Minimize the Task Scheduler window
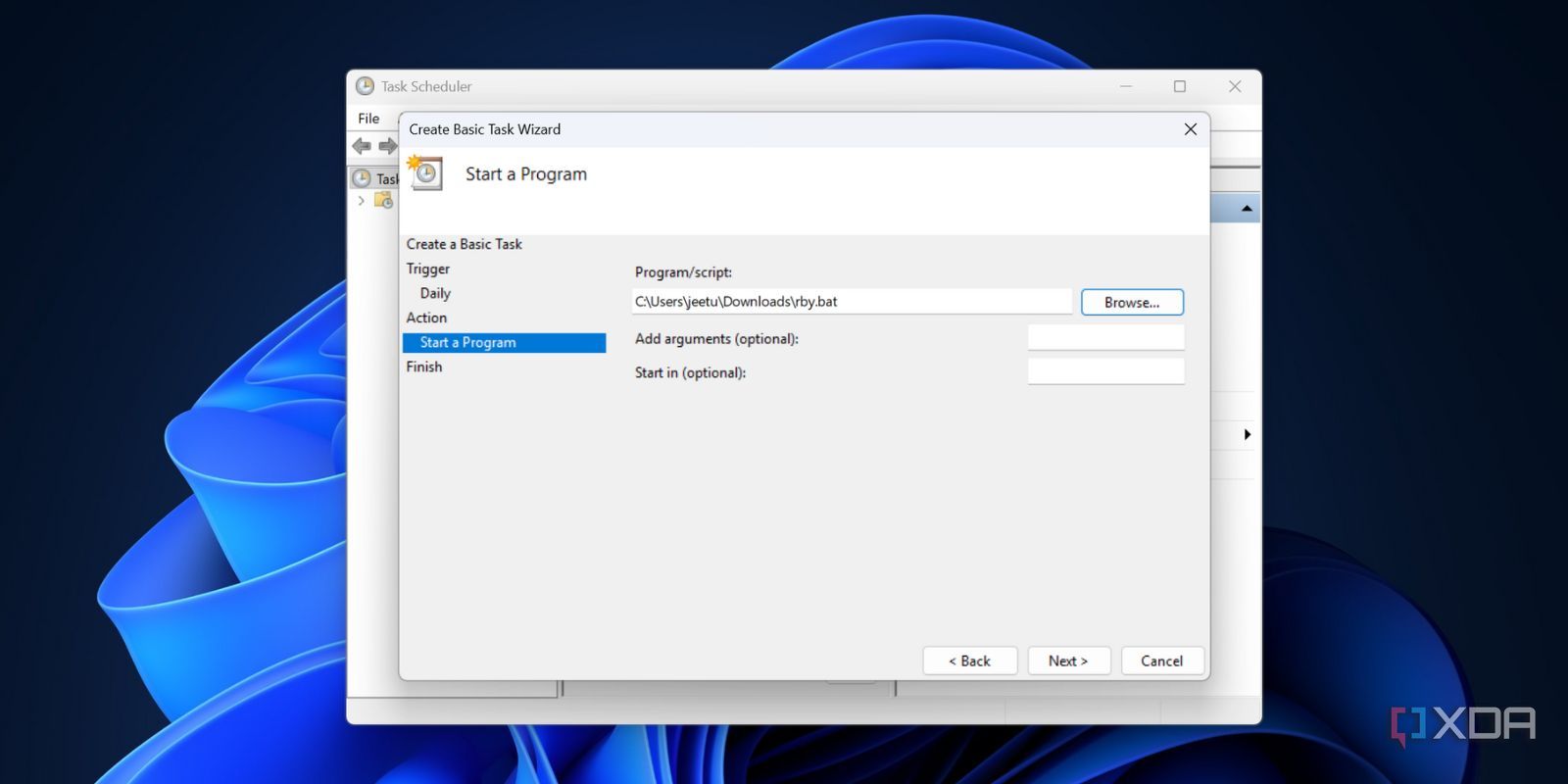1568x784 pixels. click(x=1126, y=86)
